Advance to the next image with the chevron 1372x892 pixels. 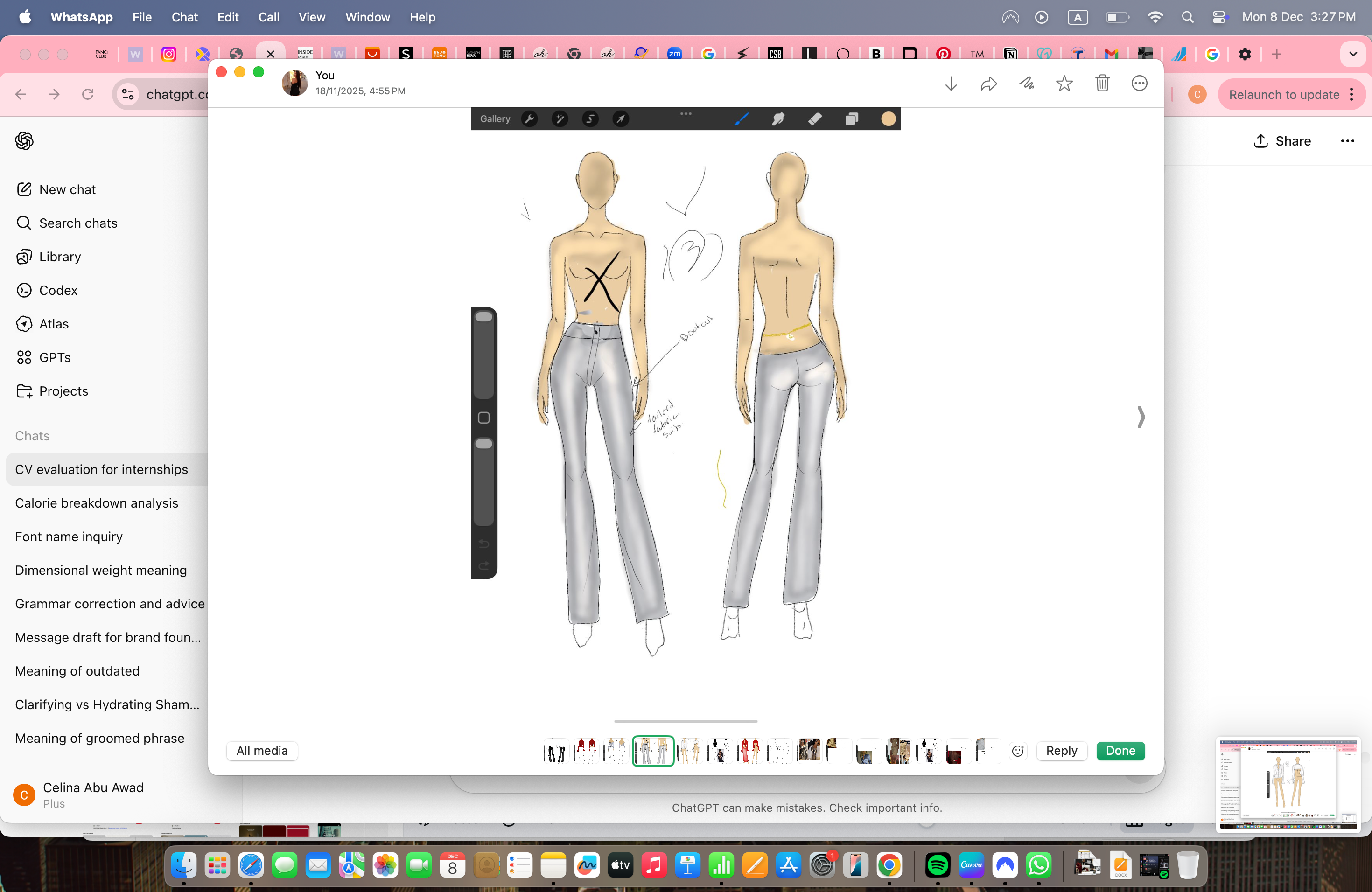pyautogui.click(x=1140, y=417)
